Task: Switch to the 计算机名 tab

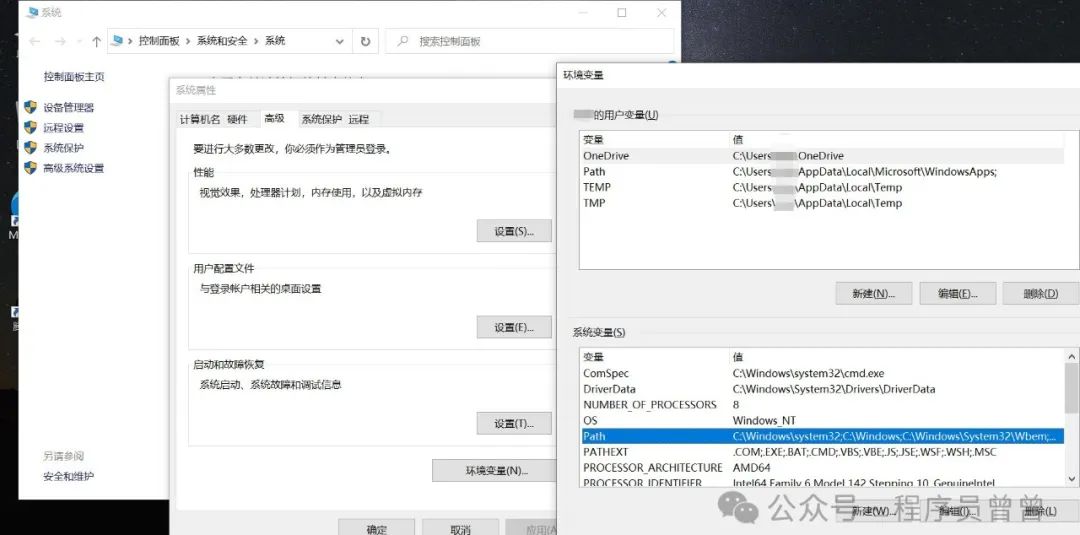Action: (199, 119)
